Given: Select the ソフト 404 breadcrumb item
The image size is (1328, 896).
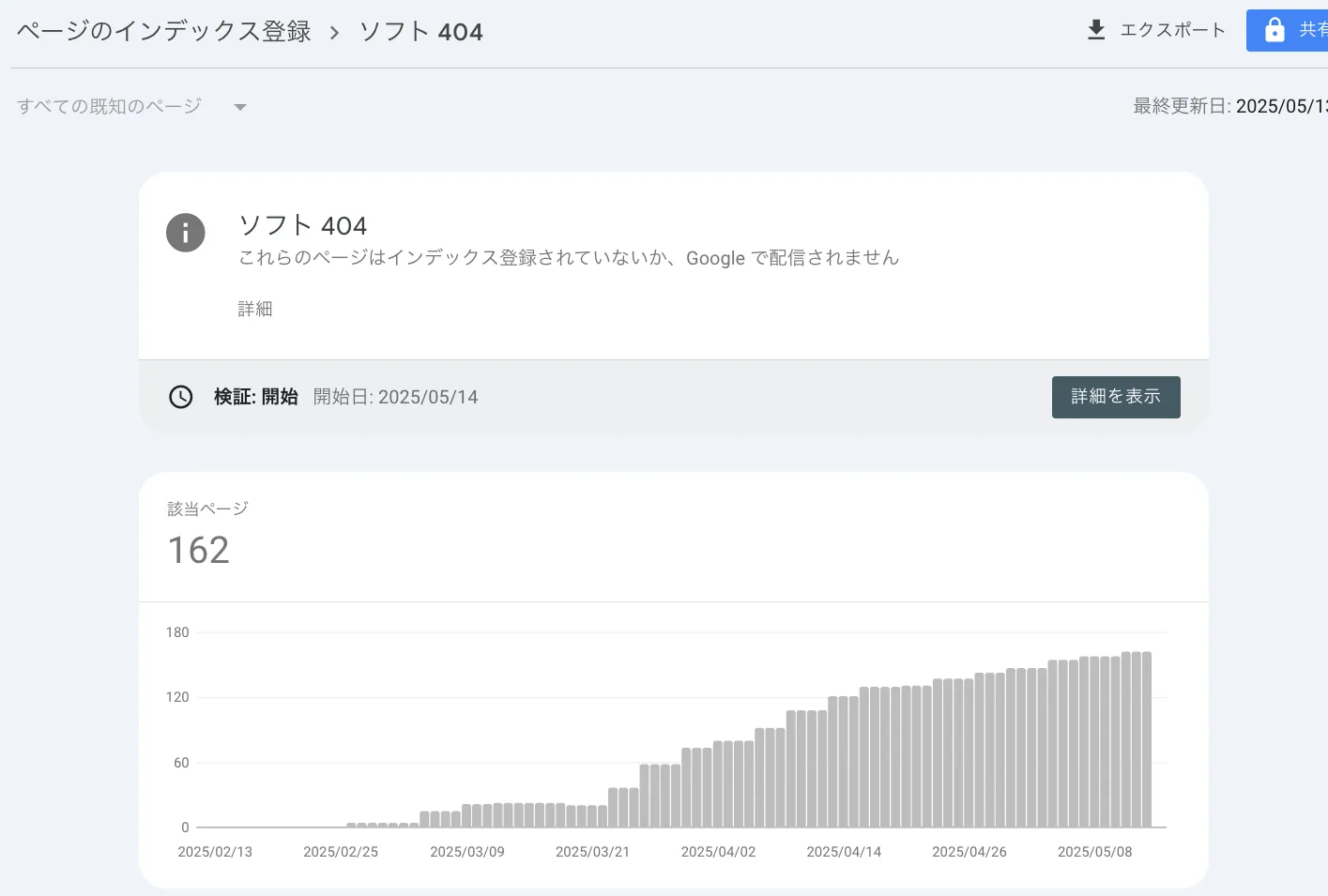Looking at the screenshot, I should 420,32.
